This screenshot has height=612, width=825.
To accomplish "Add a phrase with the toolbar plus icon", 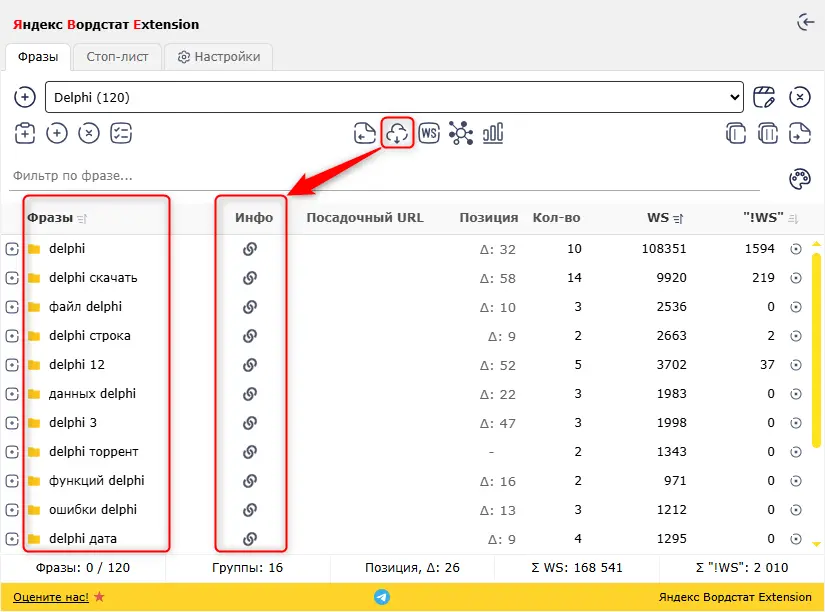I will [57, 133].
